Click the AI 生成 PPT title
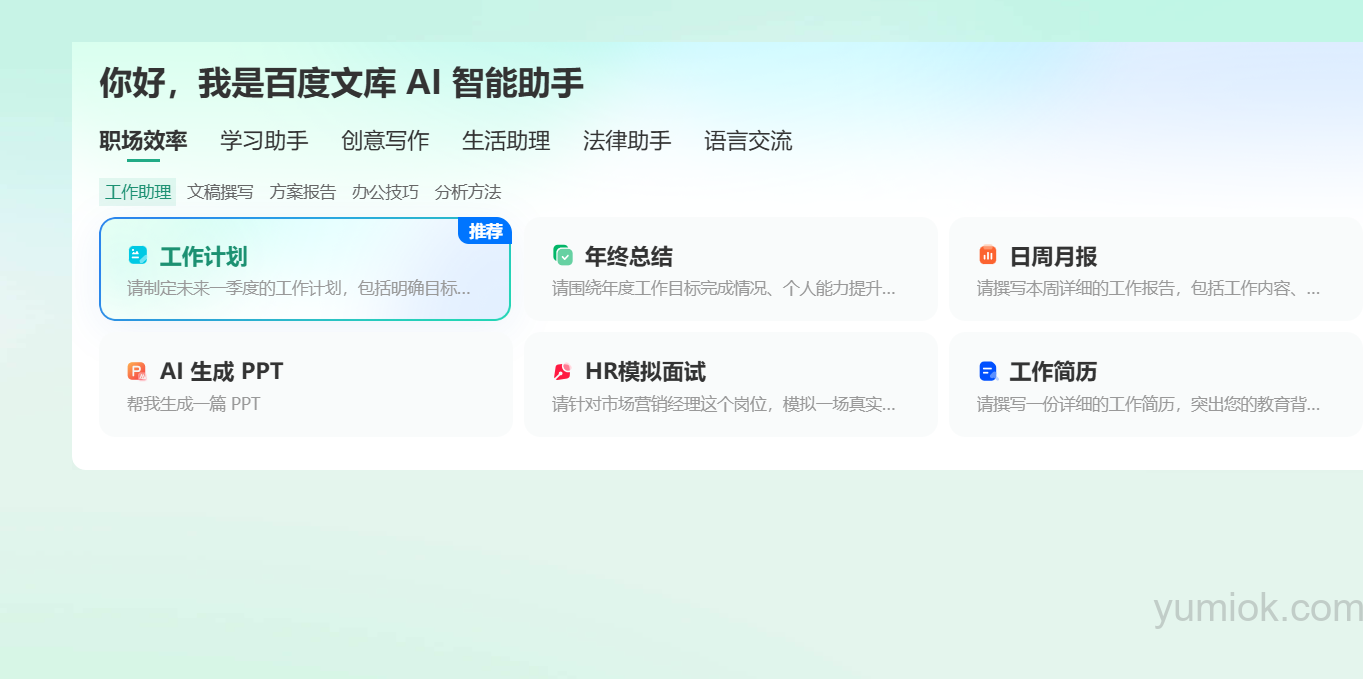Image resolution: width=1363 pixels, height=679 pixels. pos(222,372)
